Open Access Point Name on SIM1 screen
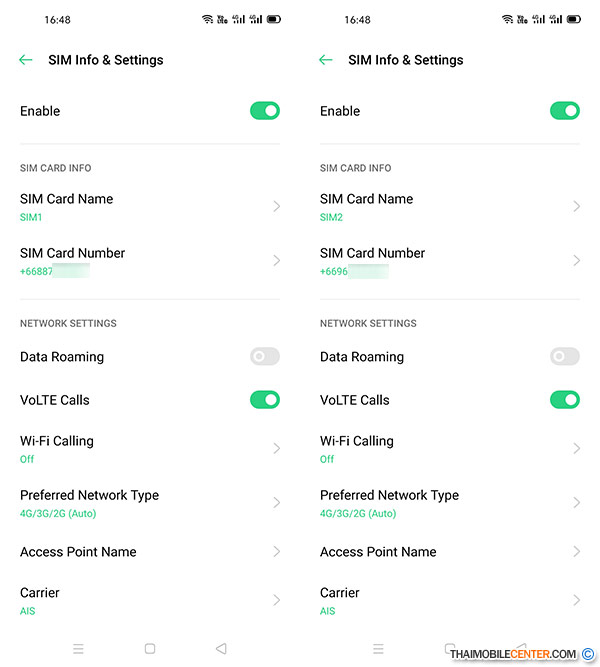This screenshot has width=600, height=667. coord(150,552)
